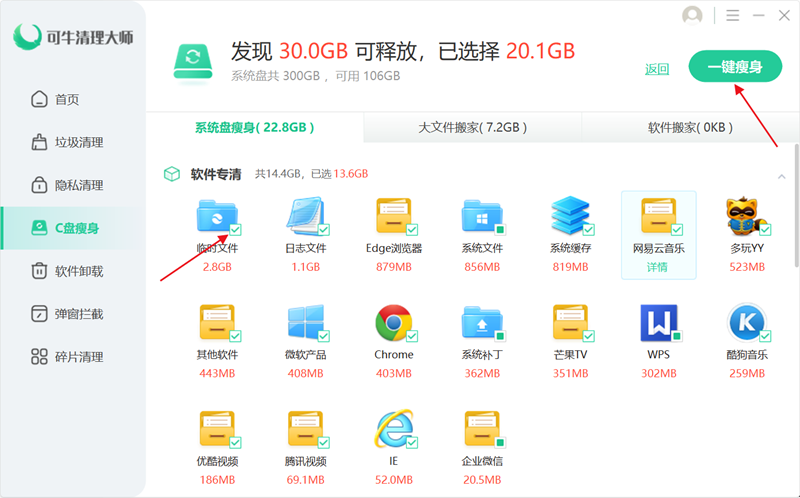The image size is (800, 498).
Task: Click the 系统文件 folder icon
Action: pyautogui.click(x=482, y=216)
